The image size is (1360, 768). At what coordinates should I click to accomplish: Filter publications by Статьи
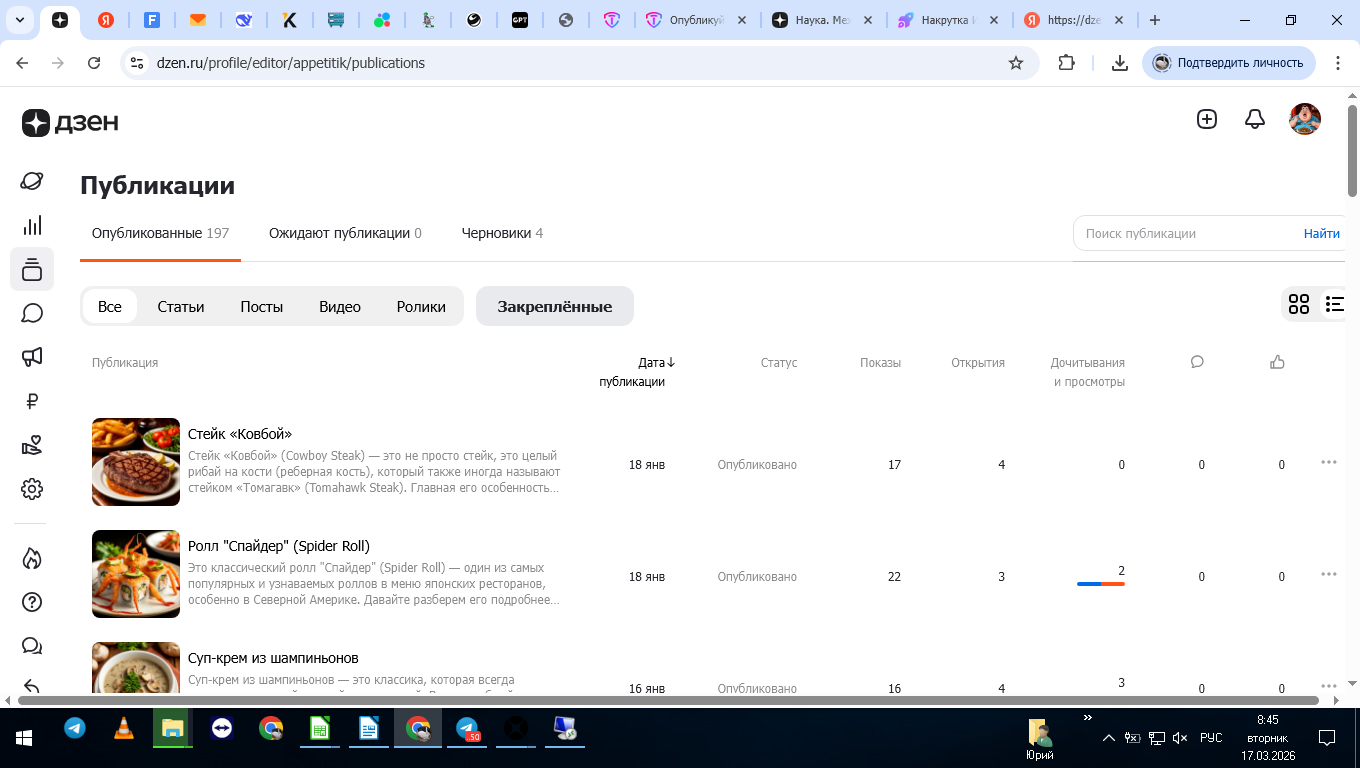[x=181, y=306]
